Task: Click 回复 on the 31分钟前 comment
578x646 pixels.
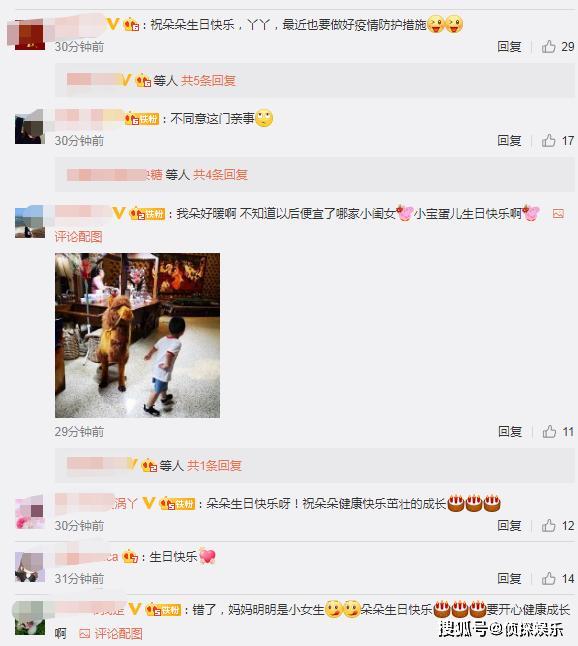Action: pos(509,578)
